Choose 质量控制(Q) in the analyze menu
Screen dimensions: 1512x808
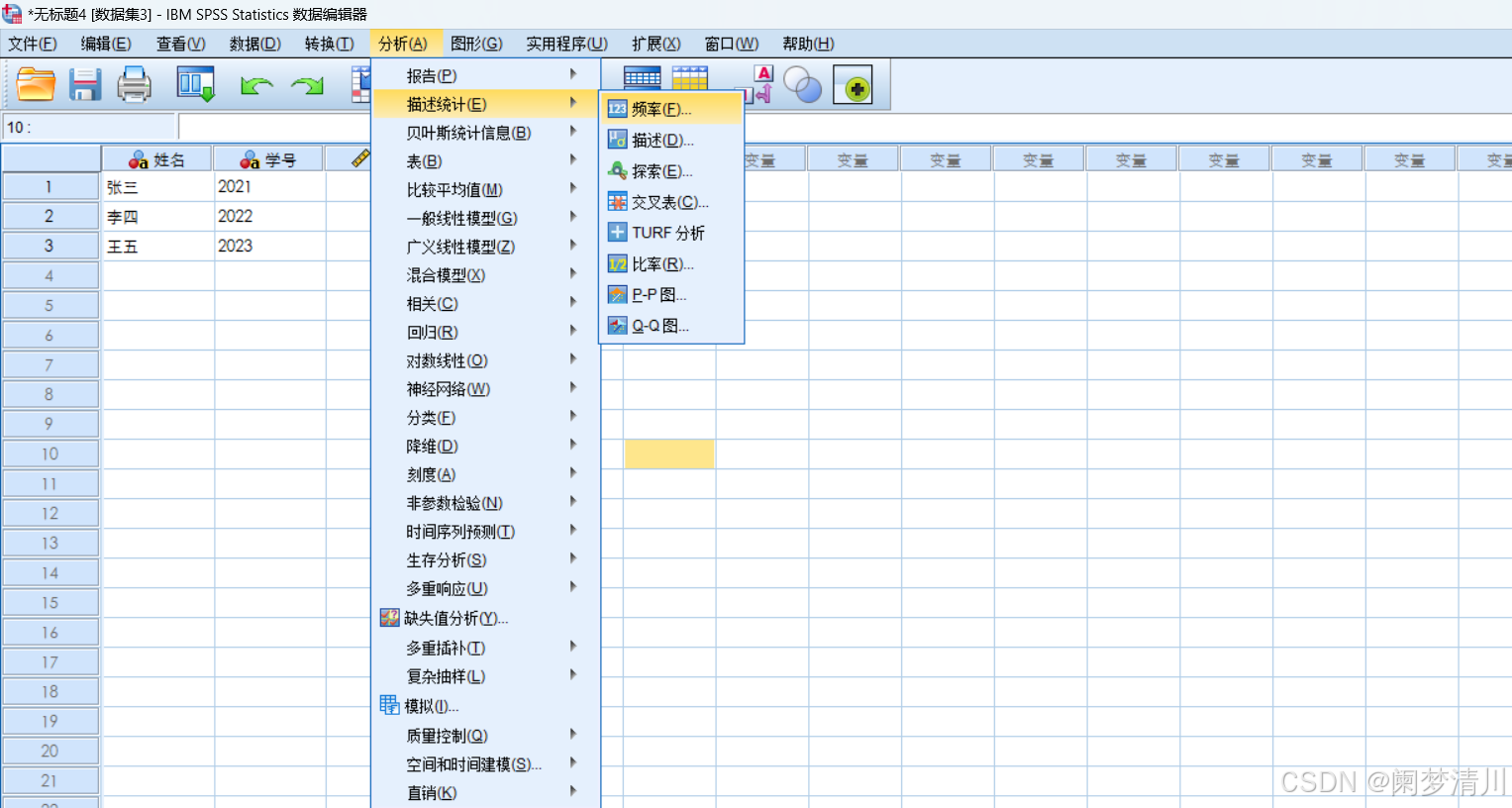point(485,736)
